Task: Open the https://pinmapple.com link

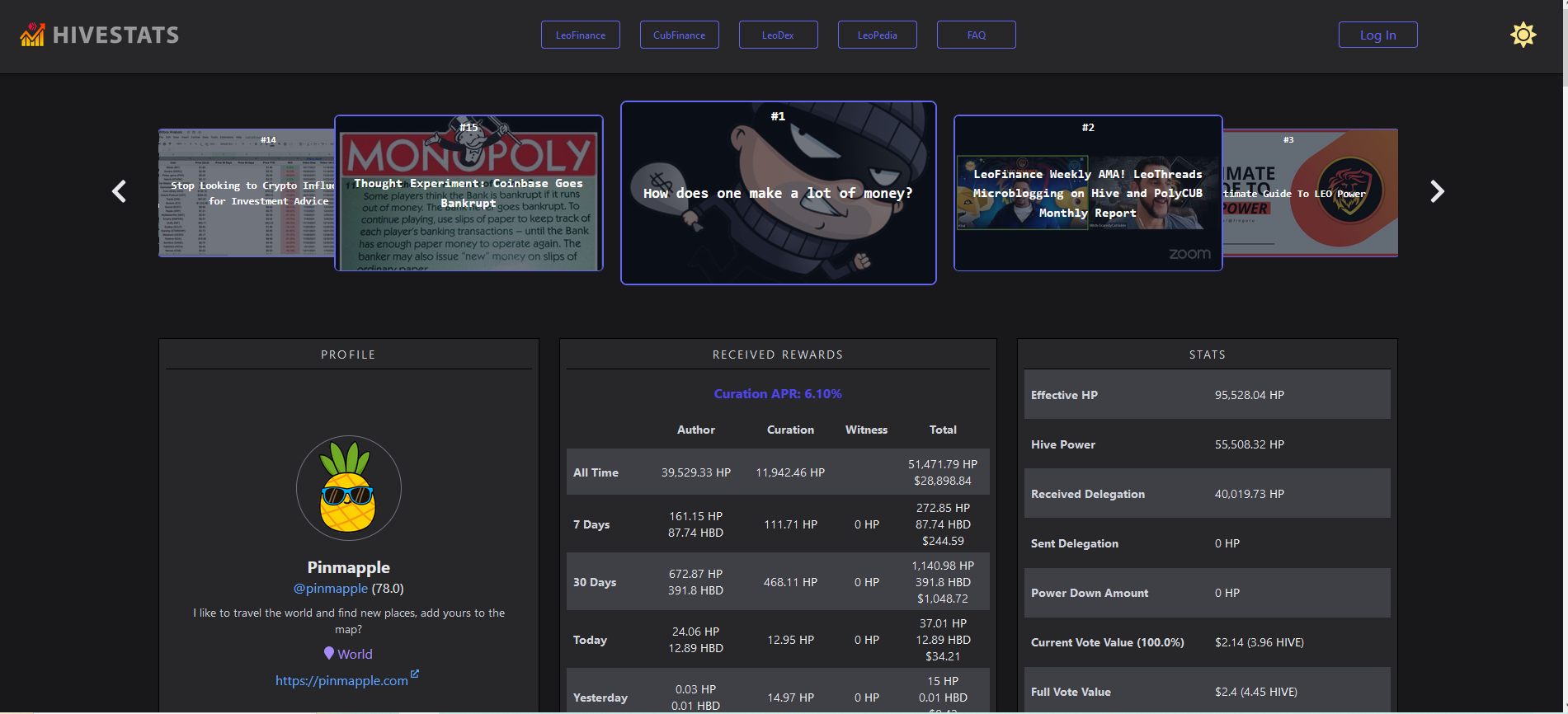Action: point(341,681)
